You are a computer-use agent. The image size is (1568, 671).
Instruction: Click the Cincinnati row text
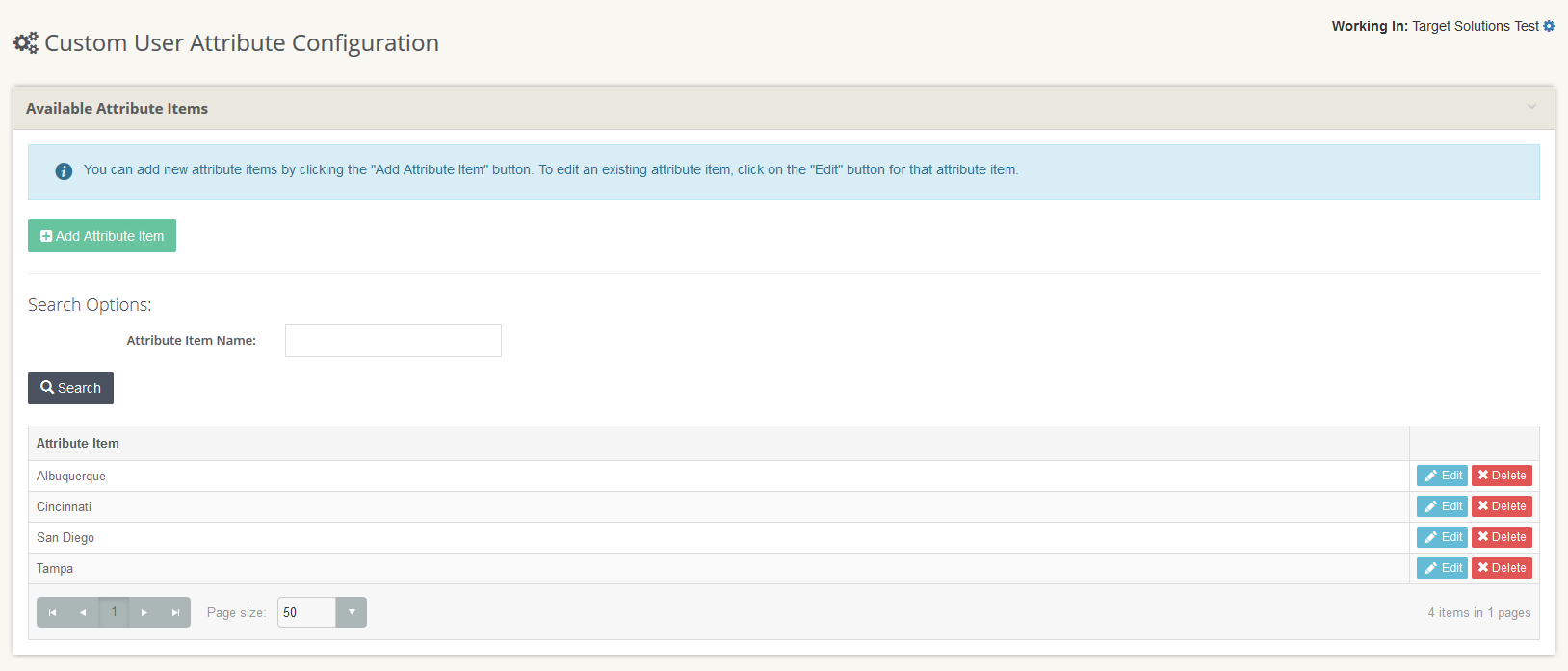point(65,507)
